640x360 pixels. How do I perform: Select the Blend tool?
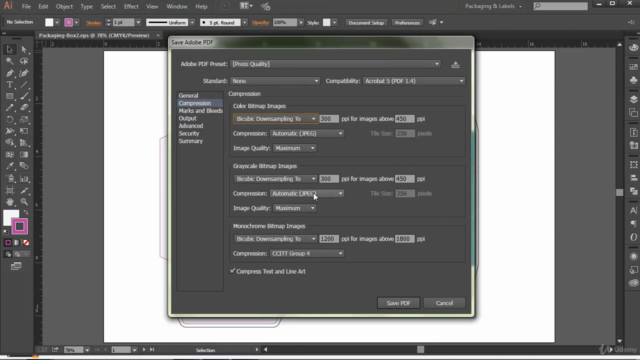pyautogui.click(x=24, y=166)
